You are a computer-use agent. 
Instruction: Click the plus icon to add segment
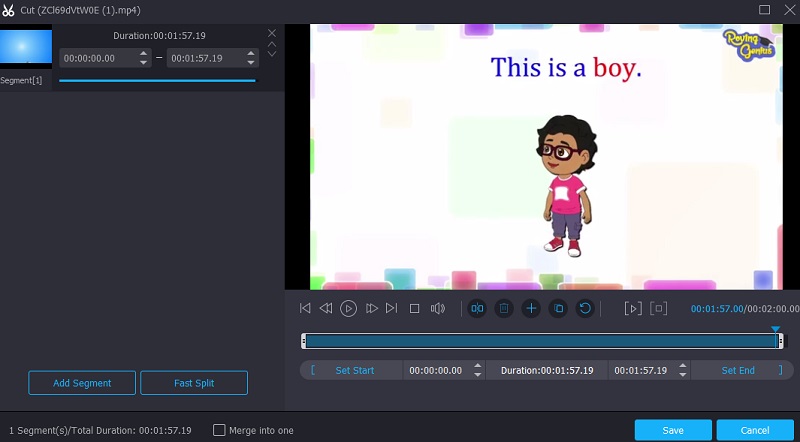click(x=531, y=309)
